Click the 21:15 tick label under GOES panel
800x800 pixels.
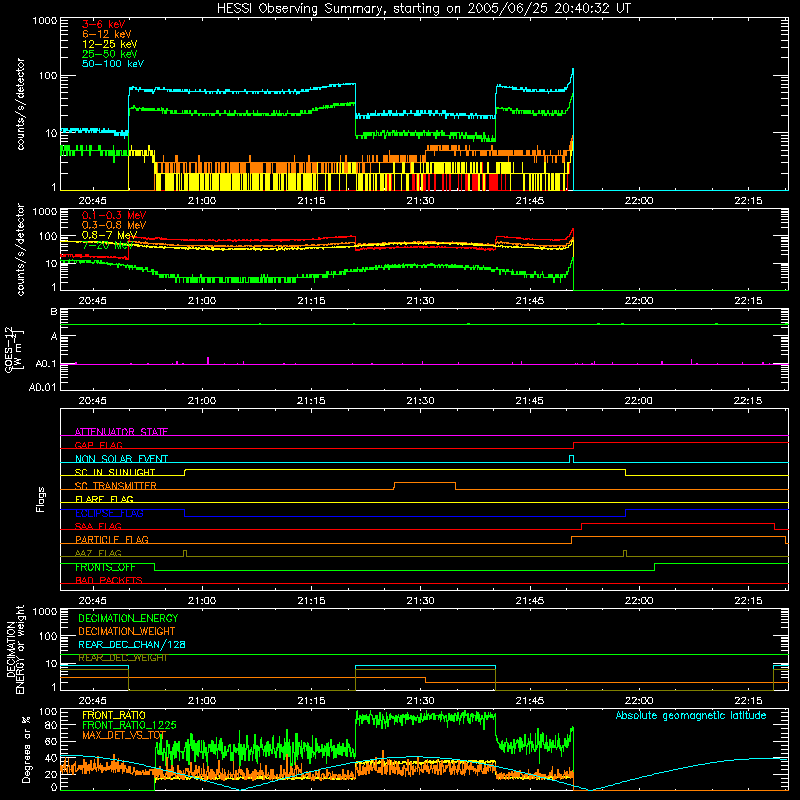pyautogui.click(x=311, y=401)
